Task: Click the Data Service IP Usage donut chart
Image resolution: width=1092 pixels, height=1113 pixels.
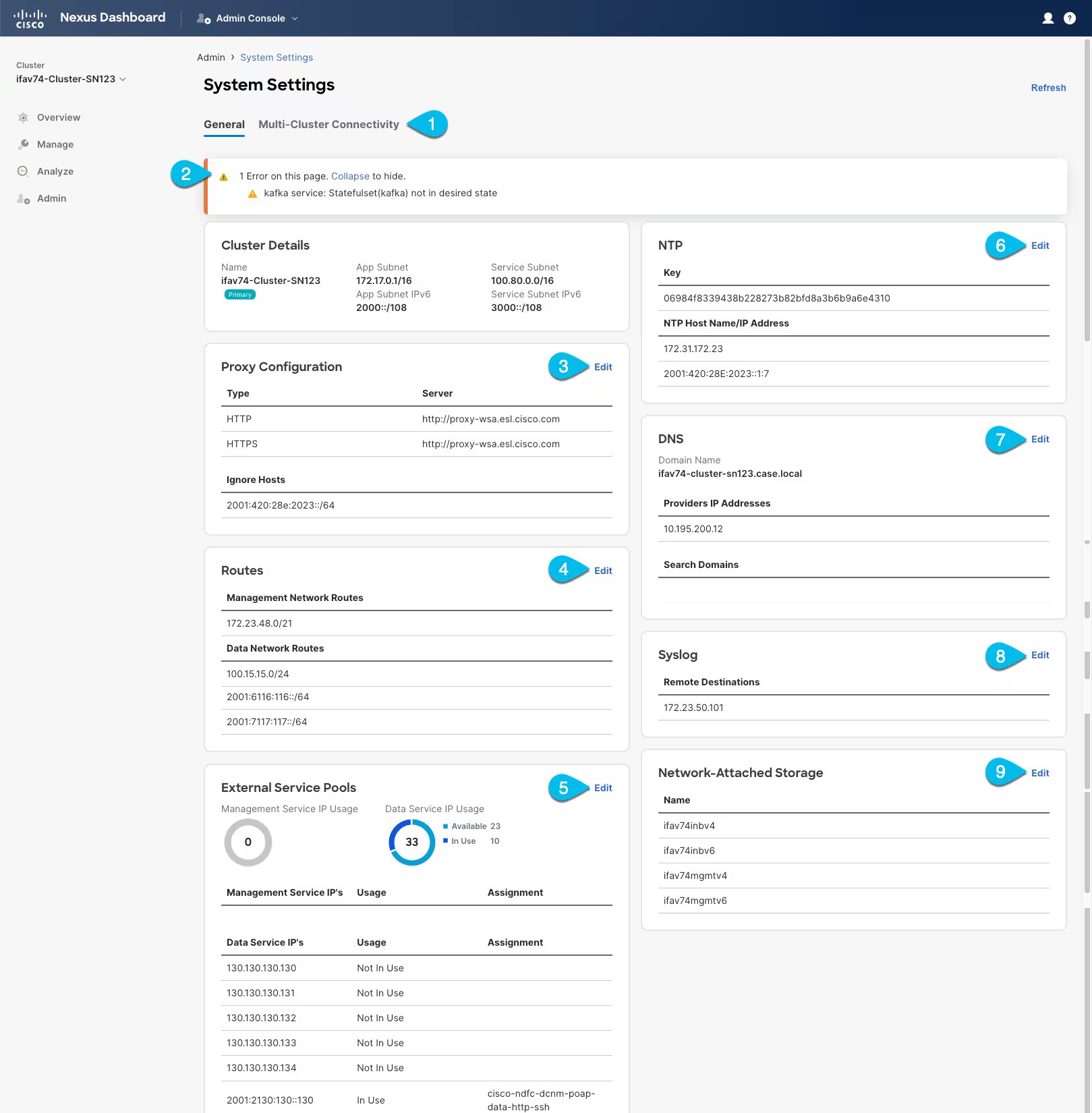Action: click(411, 842)
